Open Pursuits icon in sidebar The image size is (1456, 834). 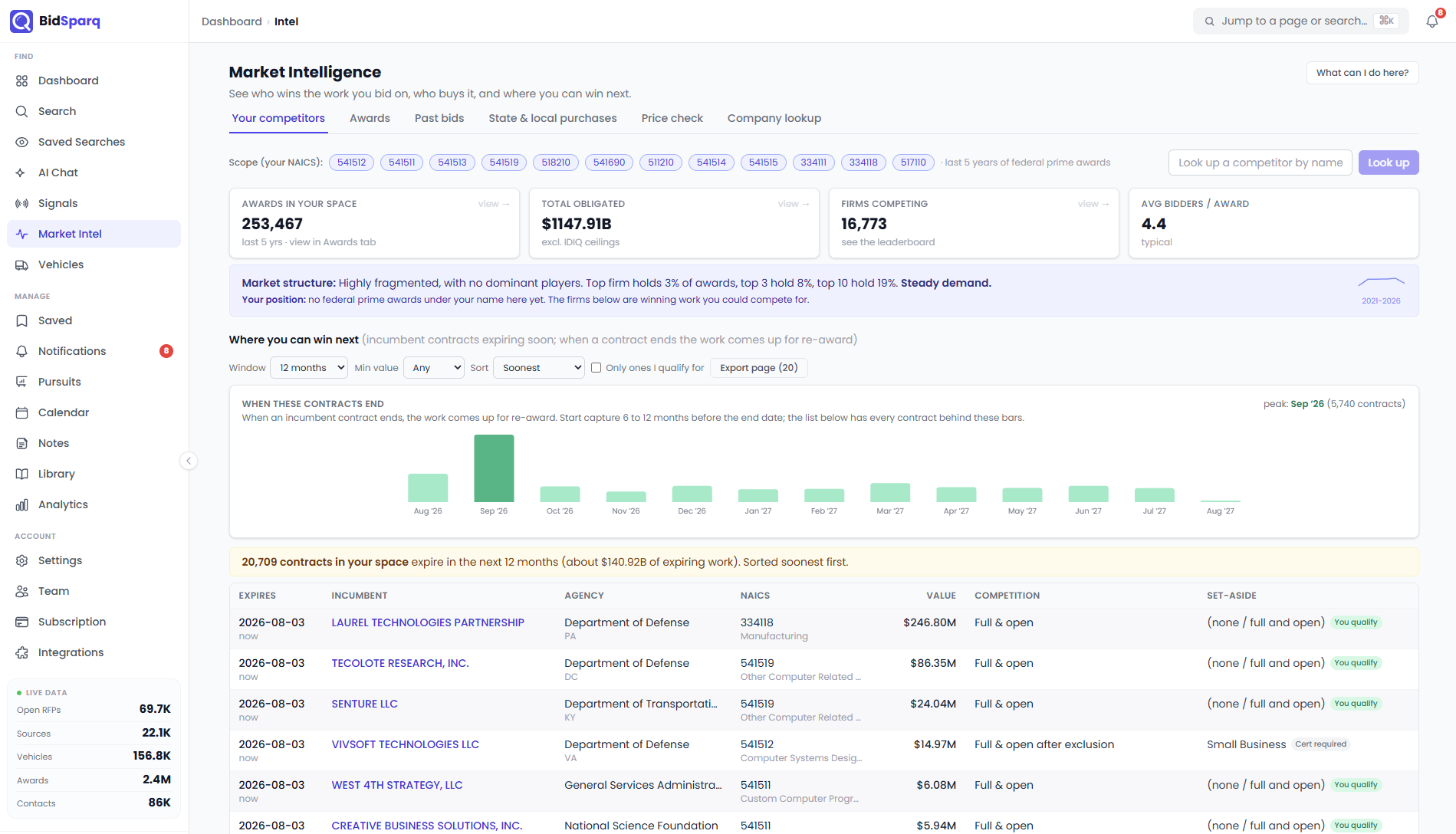21,382
